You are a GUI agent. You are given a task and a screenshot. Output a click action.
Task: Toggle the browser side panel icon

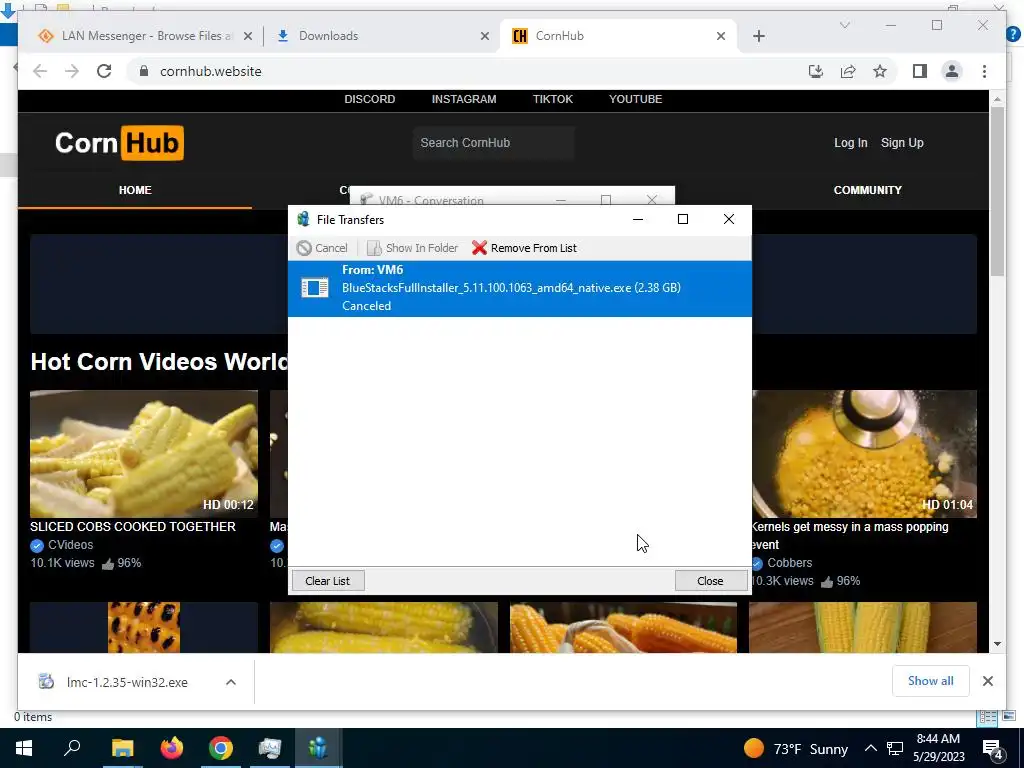(920, 71)
